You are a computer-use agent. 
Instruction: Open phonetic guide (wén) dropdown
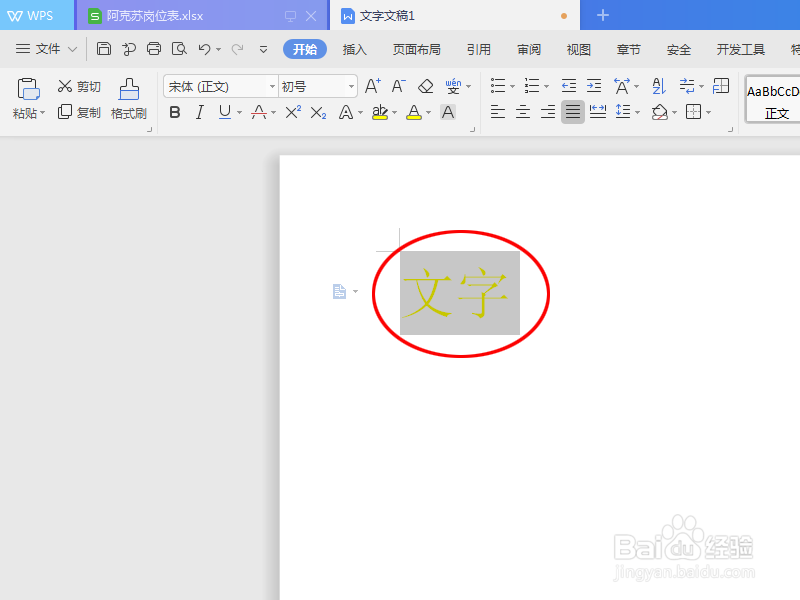click(468, 86)
